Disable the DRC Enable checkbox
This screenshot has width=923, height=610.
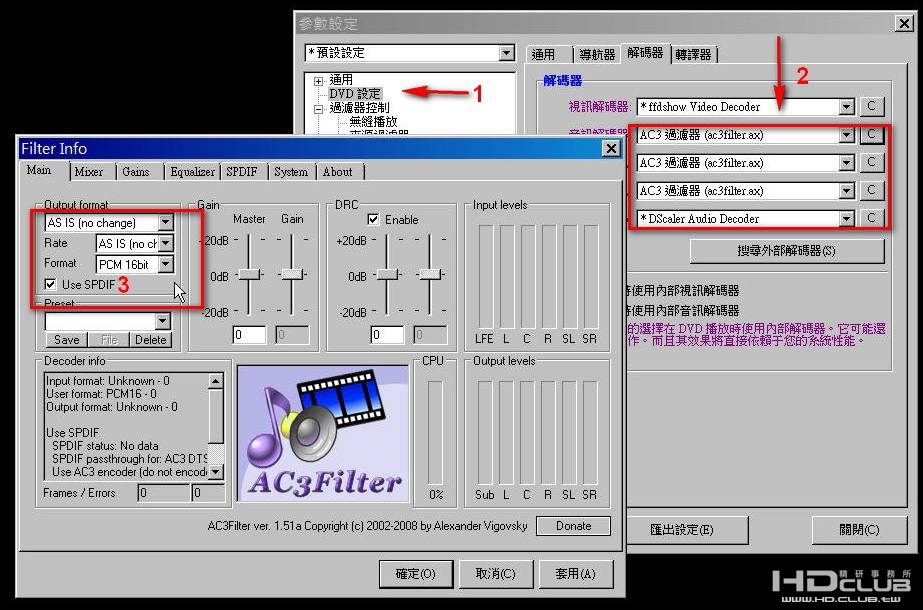click(373, 219)
